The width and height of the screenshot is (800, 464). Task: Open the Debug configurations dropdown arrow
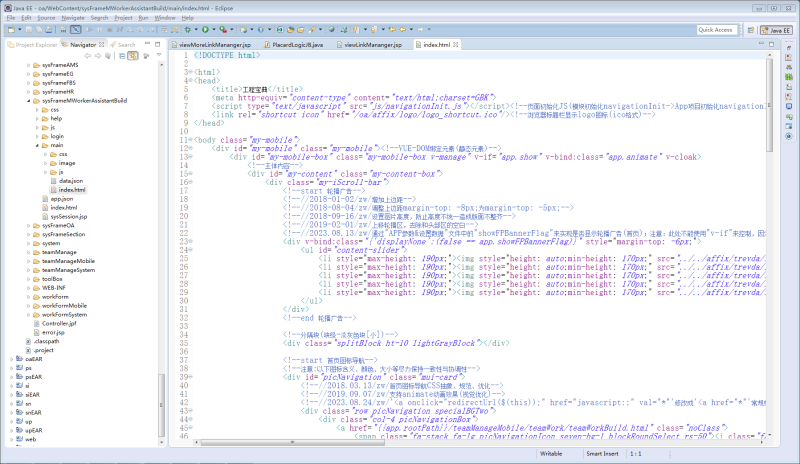click(x=196, y=30)
